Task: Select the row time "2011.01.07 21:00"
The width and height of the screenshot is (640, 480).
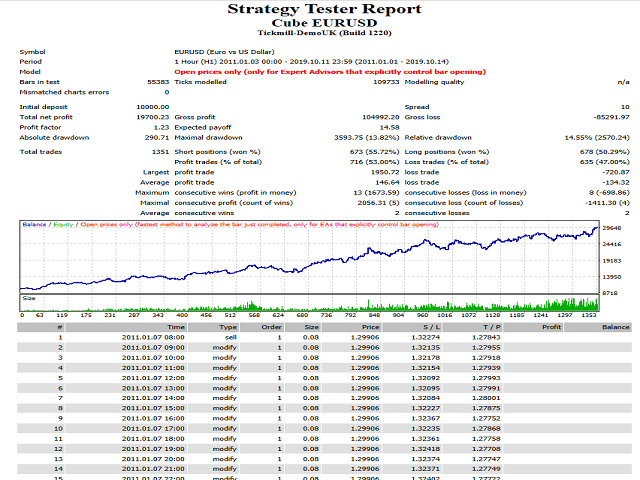Action: tap(153, 469)
